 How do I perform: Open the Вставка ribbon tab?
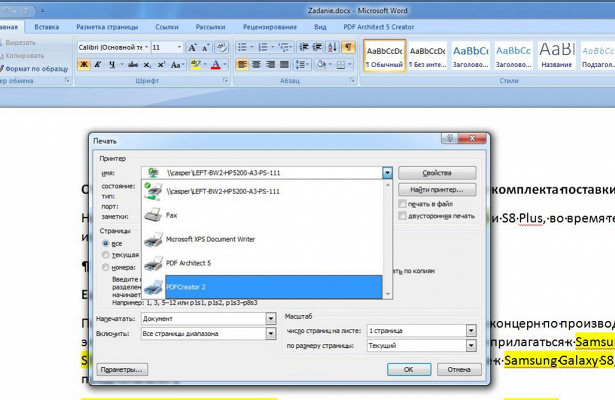(x=47, y=27)
